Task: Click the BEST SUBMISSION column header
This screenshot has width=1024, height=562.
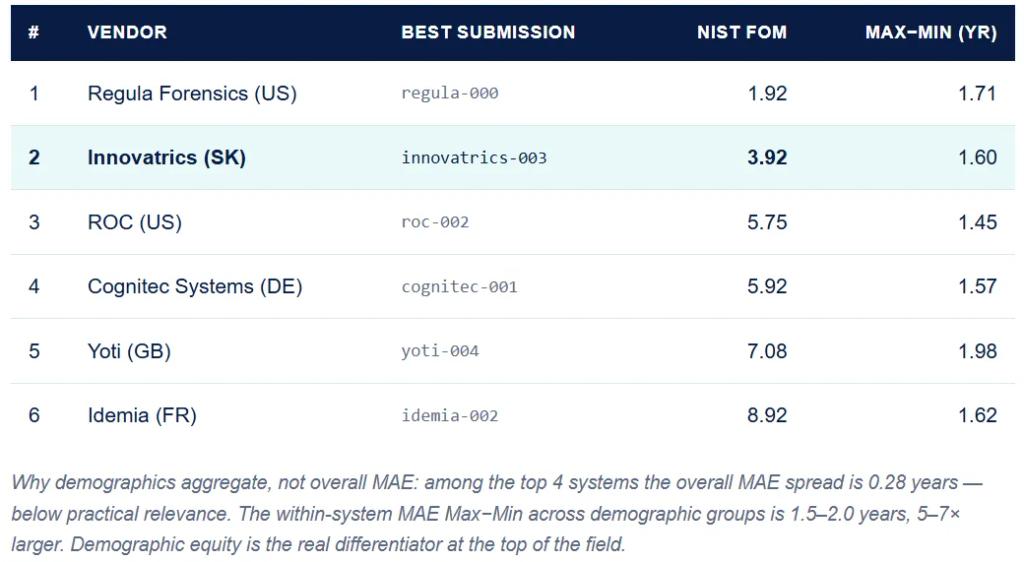Action: pos(488,32)
